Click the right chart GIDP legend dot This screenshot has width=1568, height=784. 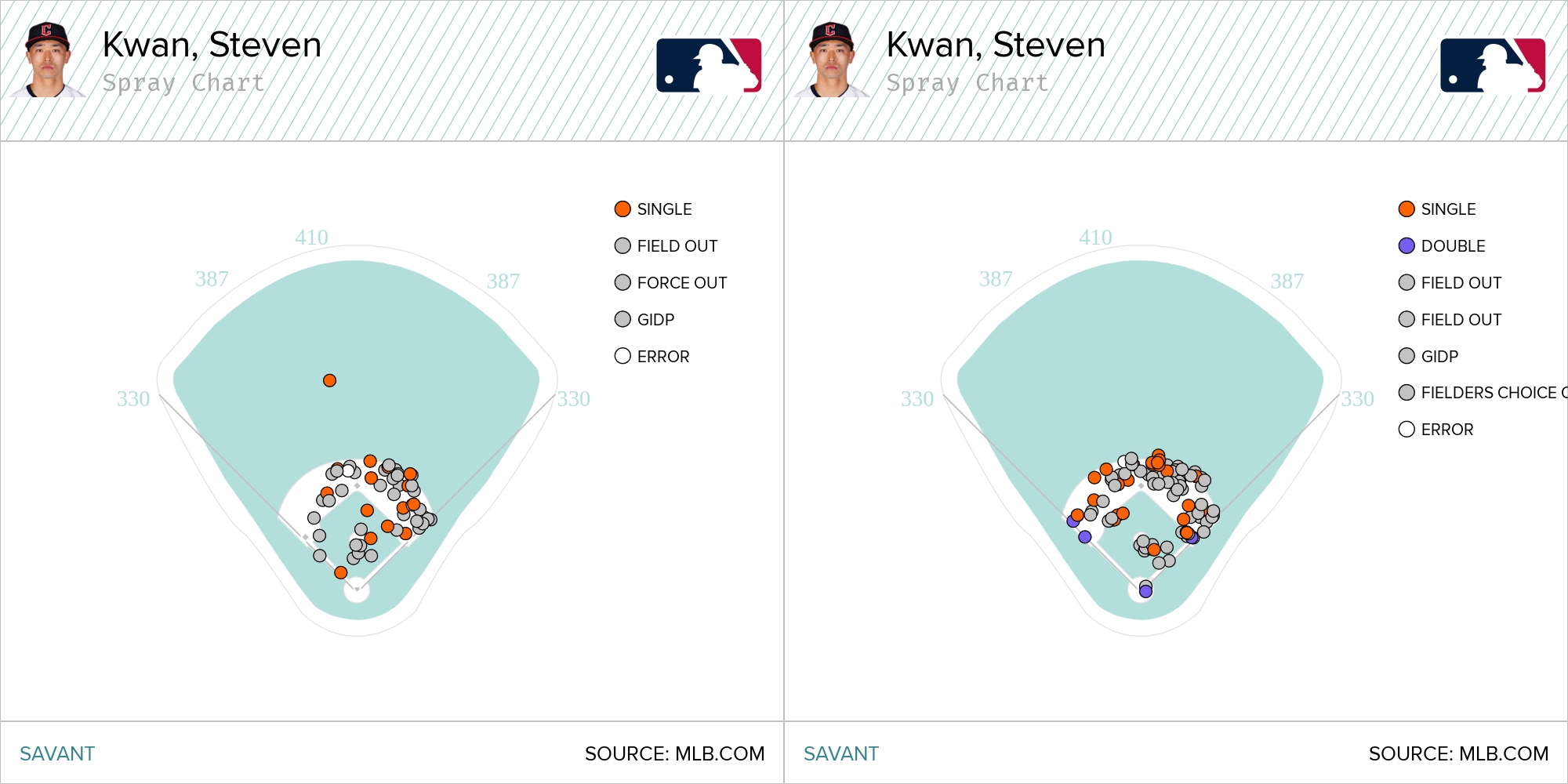click(x=1406, y=357)
